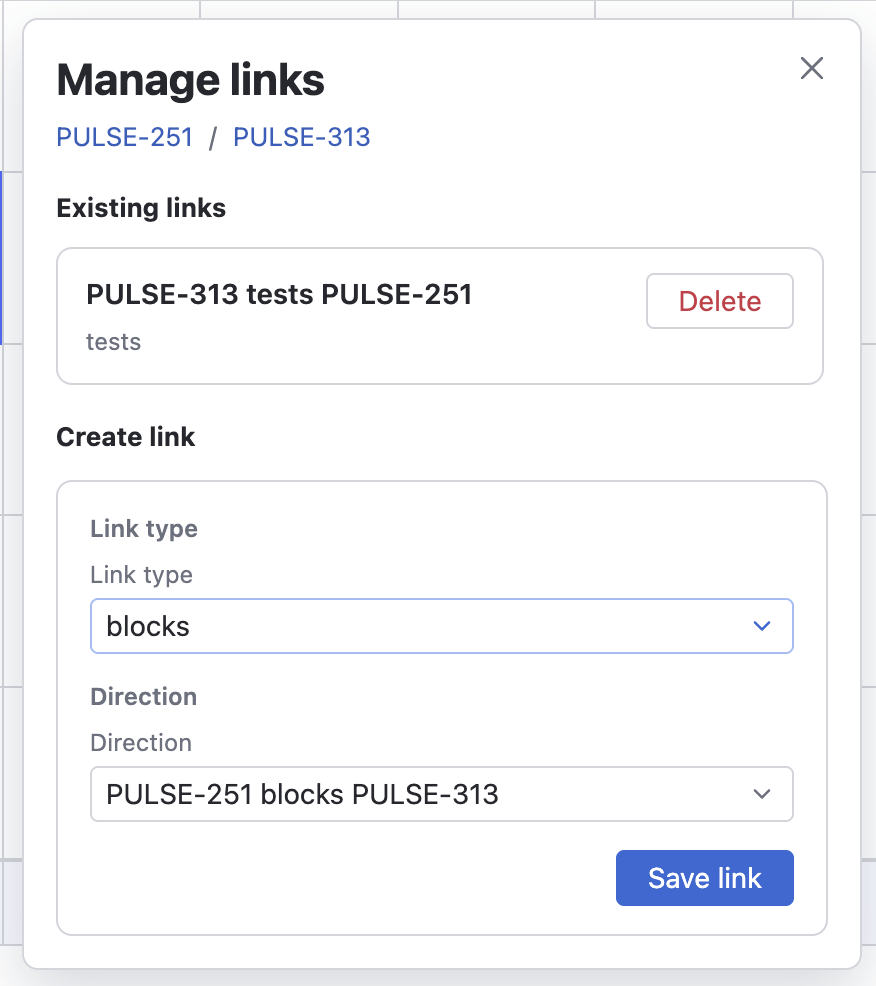The width and height of the screenshot is (876, 986).
Task: Click the lighter Link type field label
Action: (141, 575)
